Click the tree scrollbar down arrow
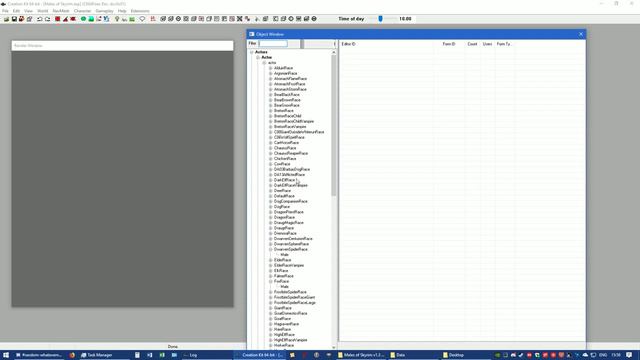This screenshot has width=640, height=360. pos(334,347)
